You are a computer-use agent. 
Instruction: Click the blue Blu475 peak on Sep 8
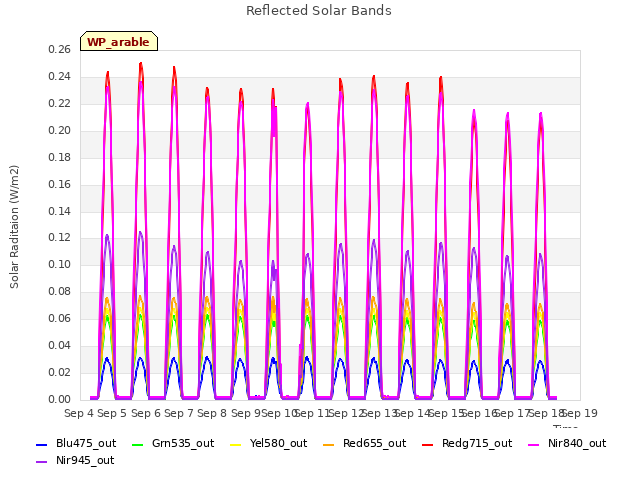click(207, 358)
